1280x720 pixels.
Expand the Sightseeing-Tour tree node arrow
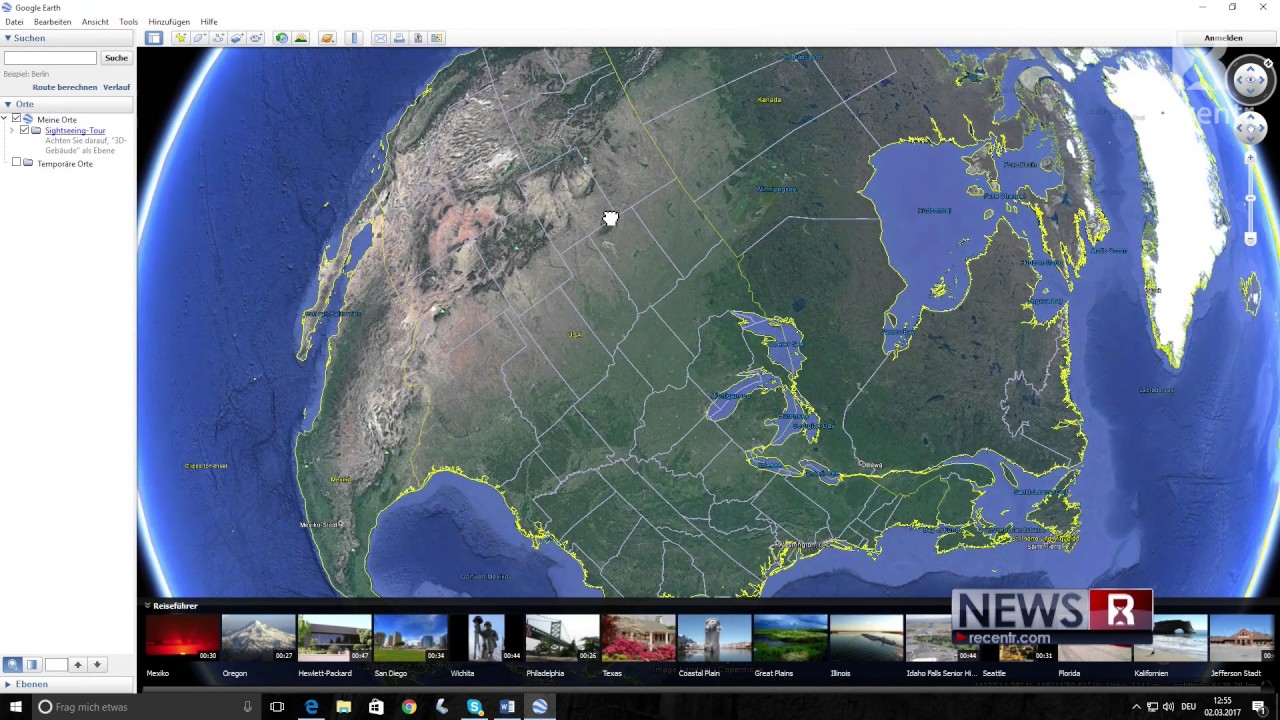pyautogui.click(x=12, y=131)
